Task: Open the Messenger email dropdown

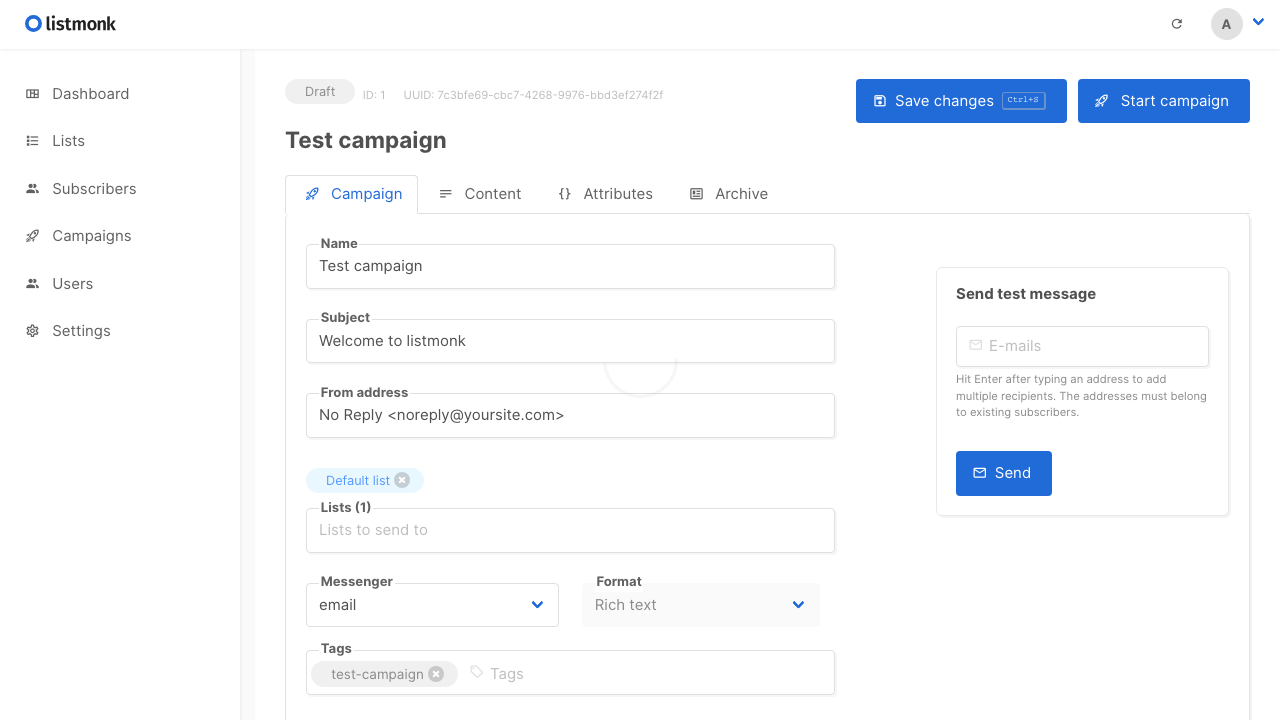Action: click(x=432, y=605)
